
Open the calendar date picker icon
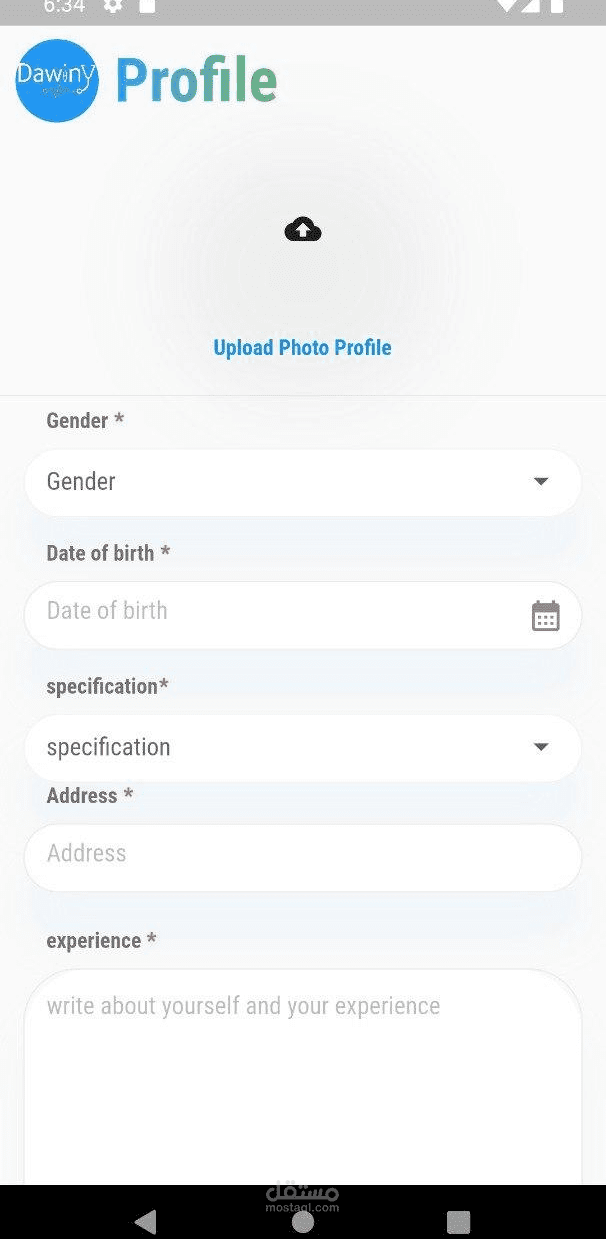pos(545,616)
